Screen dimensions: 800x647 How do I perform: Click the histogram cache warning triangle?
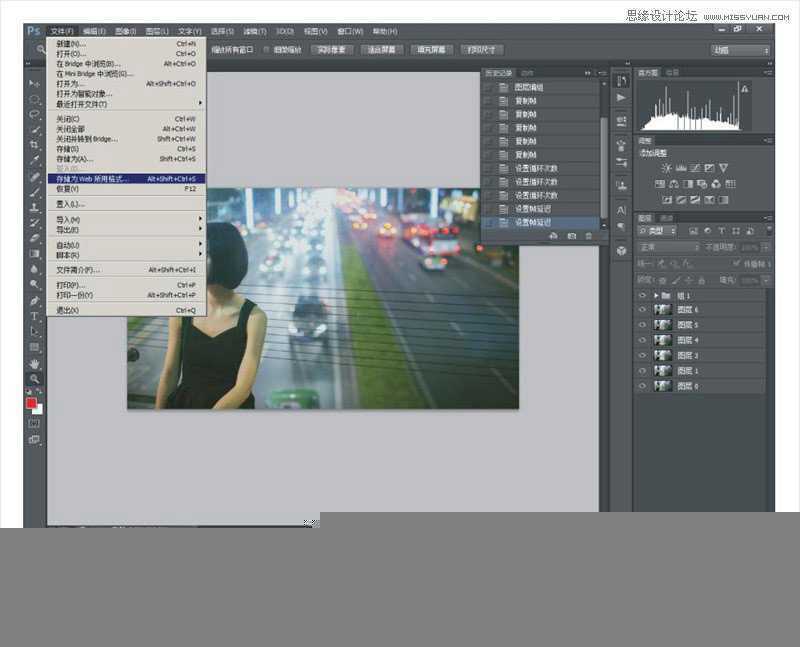click(744, 89)
